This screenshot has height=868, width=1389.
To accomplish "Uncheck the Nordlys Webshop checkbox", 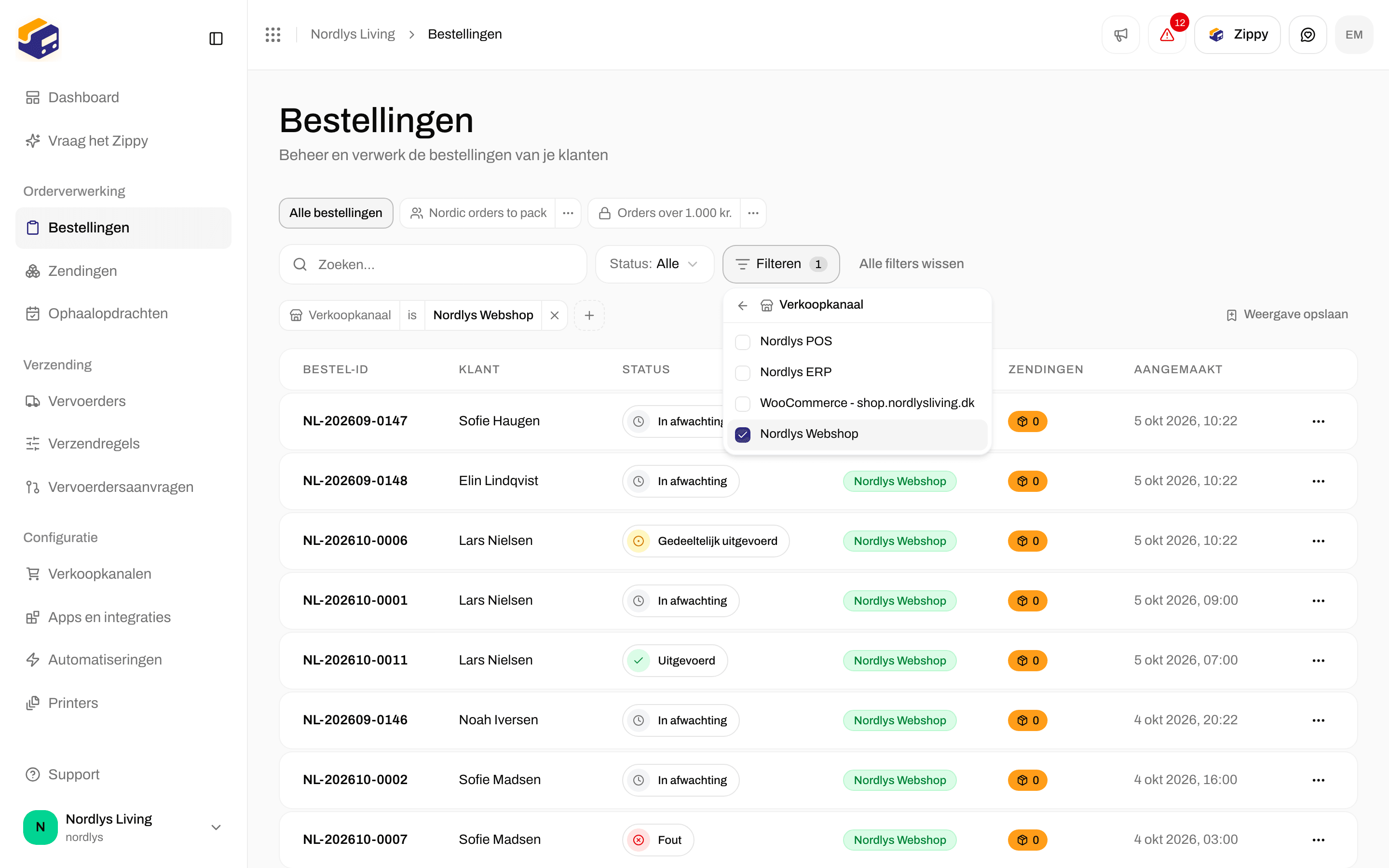I will [743, 434].
